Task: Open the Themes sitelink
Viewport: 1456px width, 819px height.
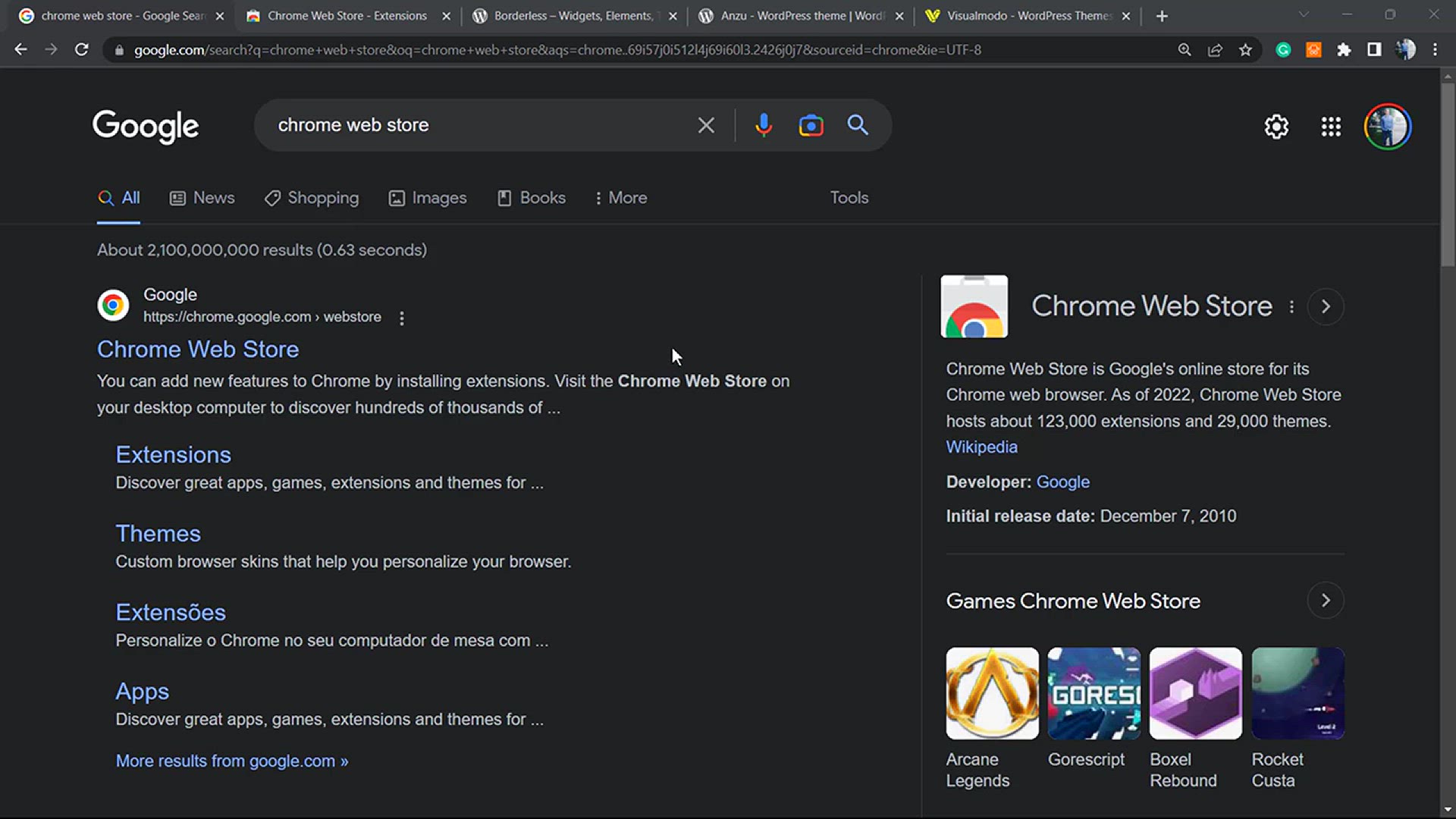Action: [158, 534]
